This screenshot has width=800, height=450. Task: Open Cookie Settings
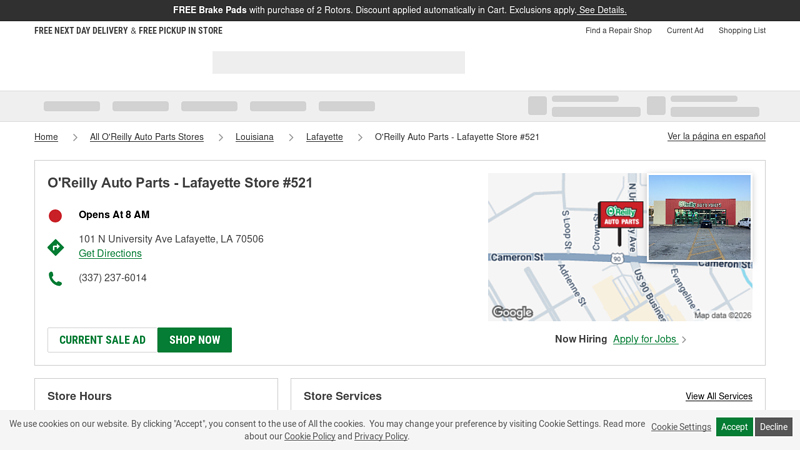[x=681, y=427]
